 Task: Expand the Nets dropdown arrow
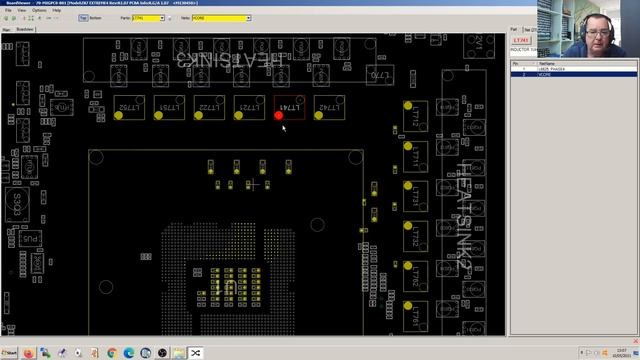(x=248, y=18)
